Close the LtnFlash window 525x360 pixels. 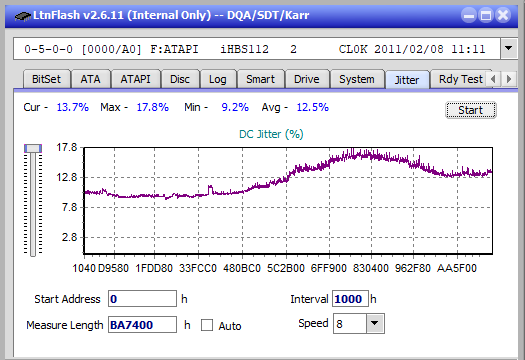pos(503,15)
